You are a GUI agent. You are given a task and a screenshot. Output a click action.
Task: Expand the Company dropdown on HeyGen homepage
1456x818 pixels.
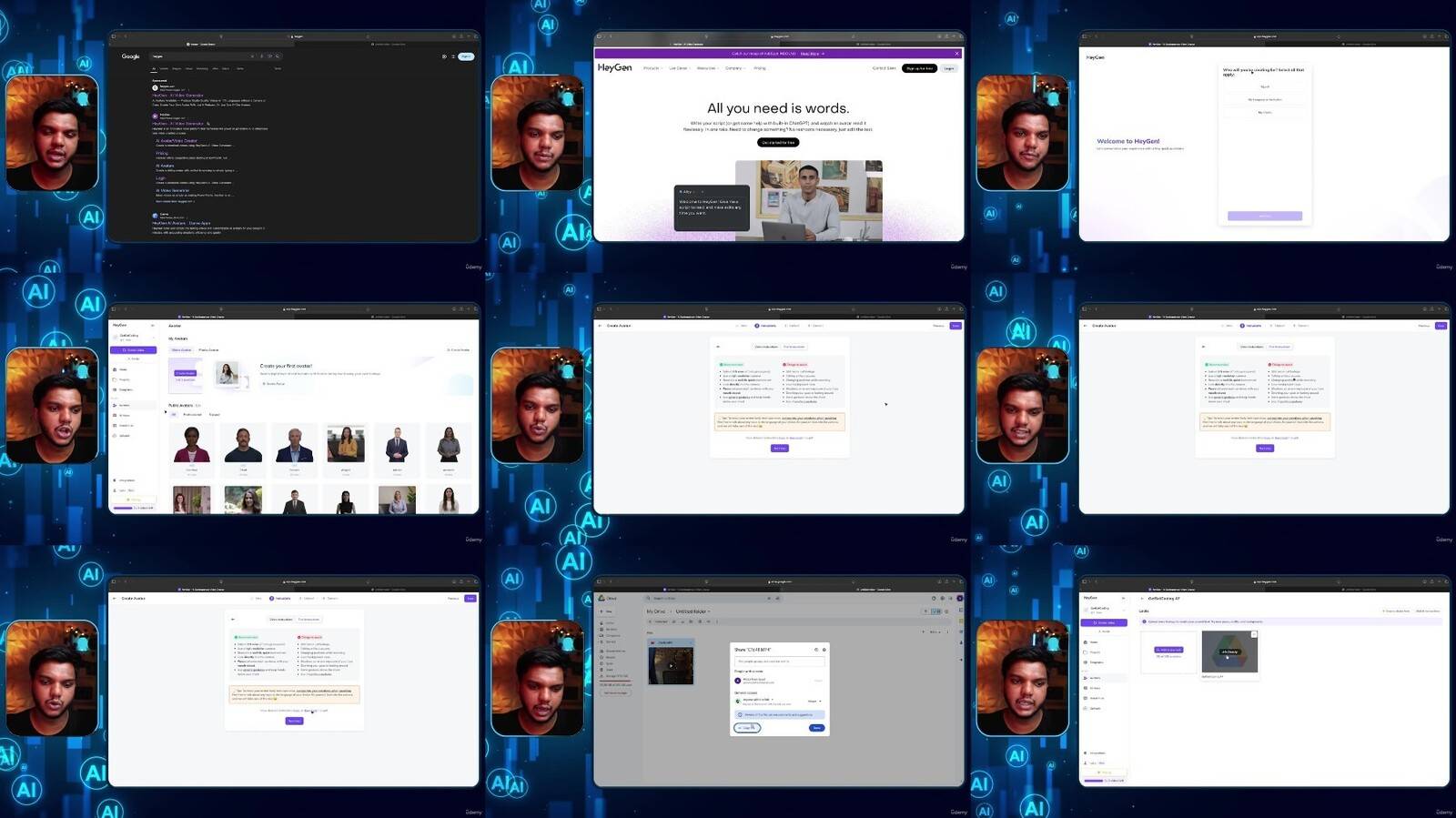734,68
